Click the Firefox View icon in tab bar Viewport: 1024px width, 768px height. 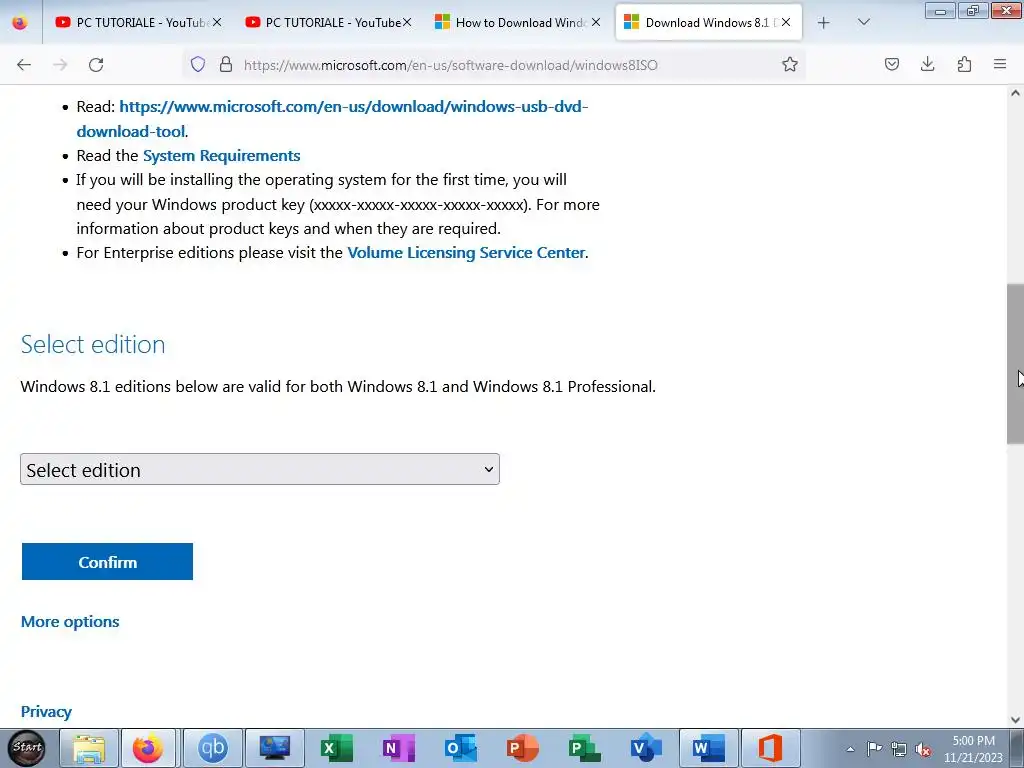[x=20, y=22]
